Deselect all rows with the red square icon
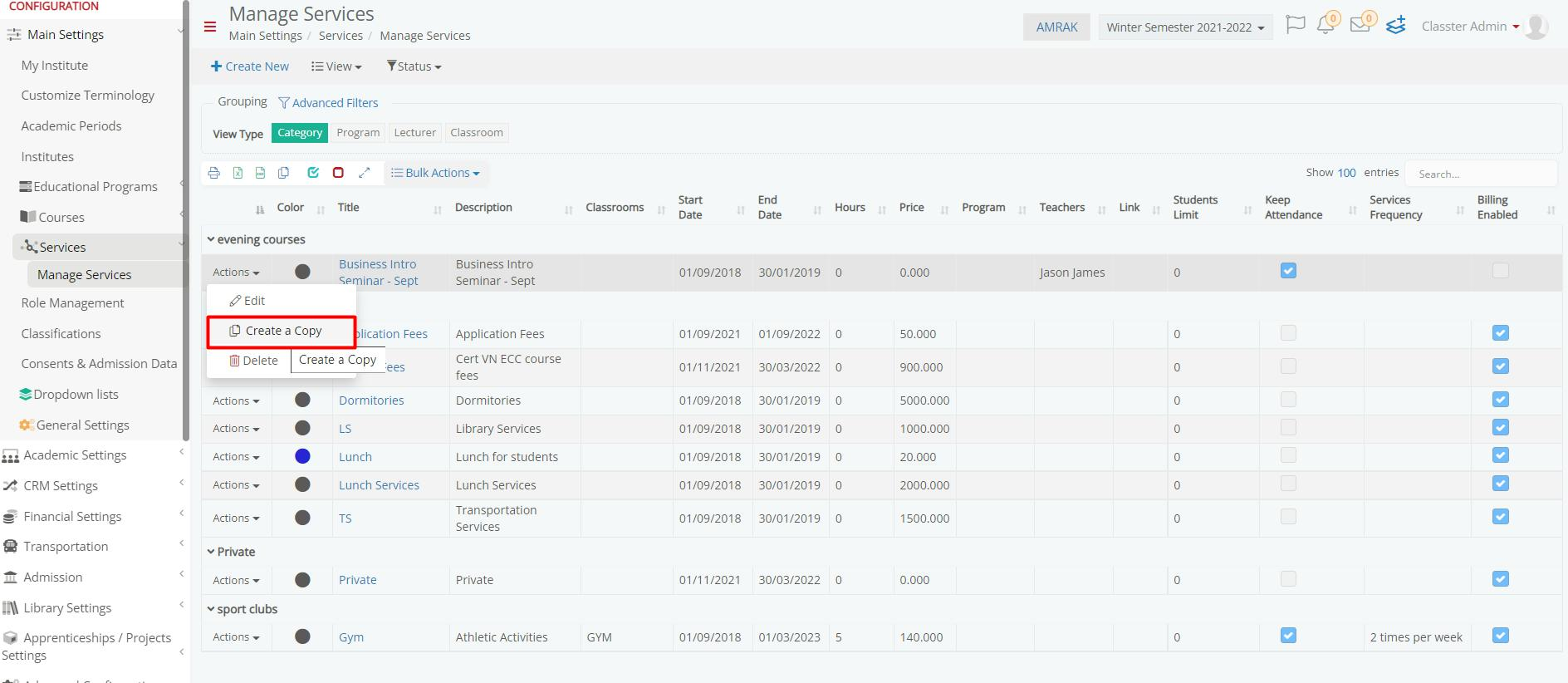The height and width of the screenshot is (683, 1568). [x=338, y=173]
